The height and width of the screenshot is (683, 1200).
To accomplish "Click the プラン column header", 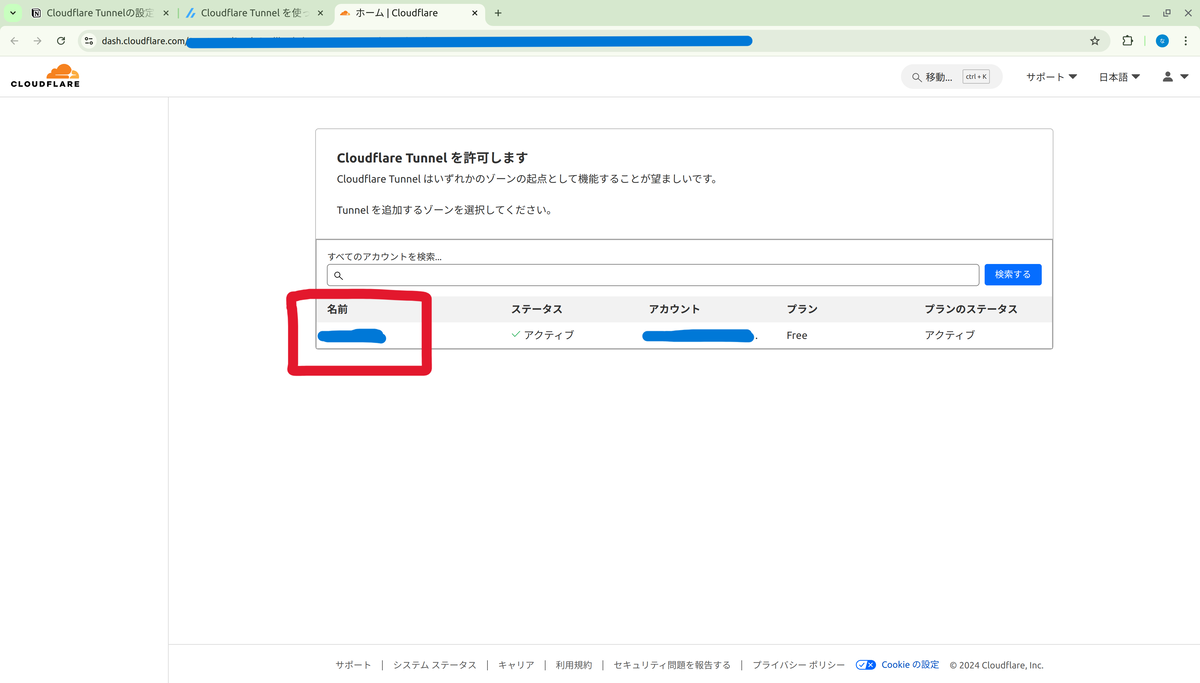I will 802,309.
